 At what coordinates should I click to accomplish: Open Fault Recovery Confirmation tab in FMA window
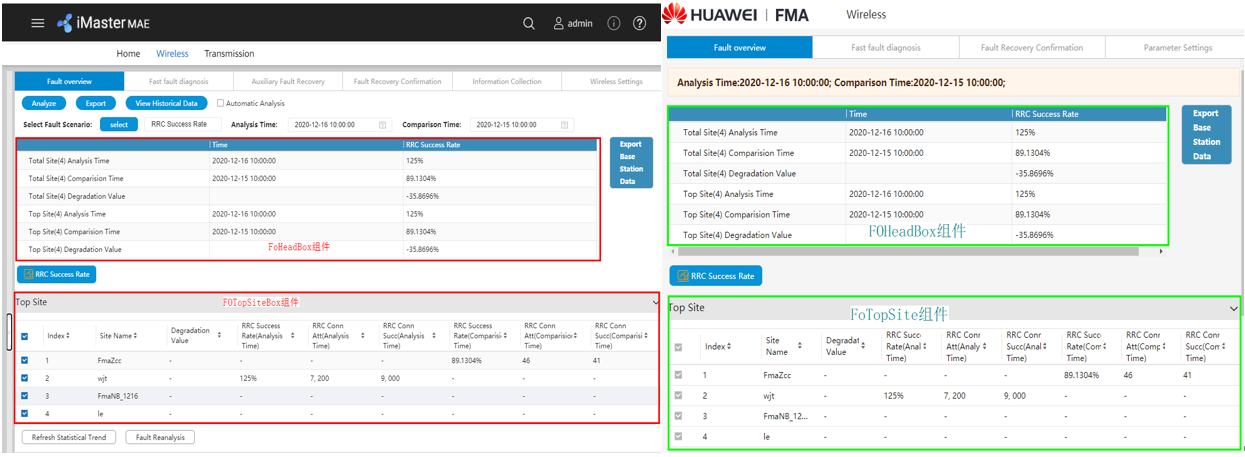(x=1032, y=47)
